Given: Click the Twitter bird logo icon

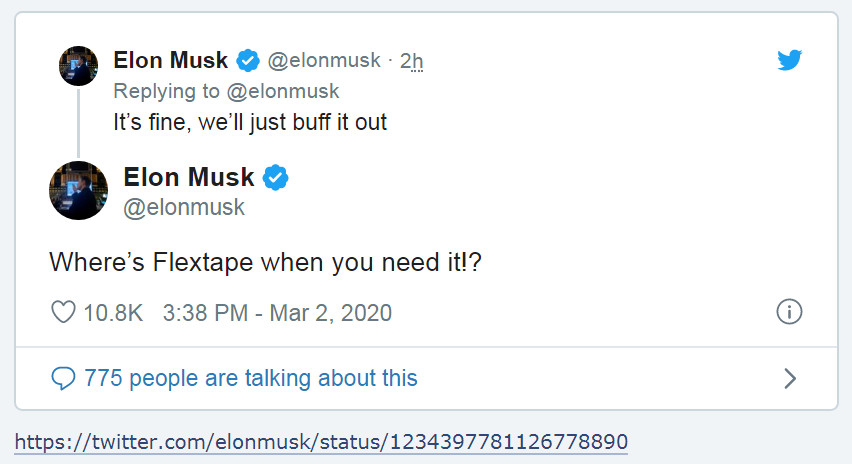Looking at the screenshot, I should pyautogui.click(x=790, y=60).
